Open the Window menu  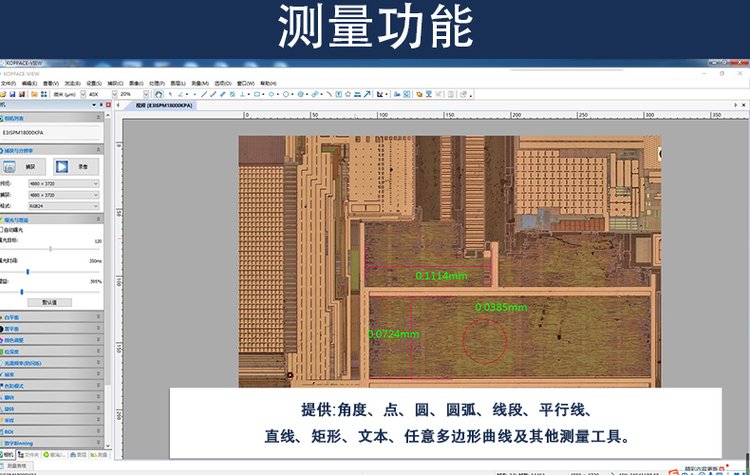246,83
